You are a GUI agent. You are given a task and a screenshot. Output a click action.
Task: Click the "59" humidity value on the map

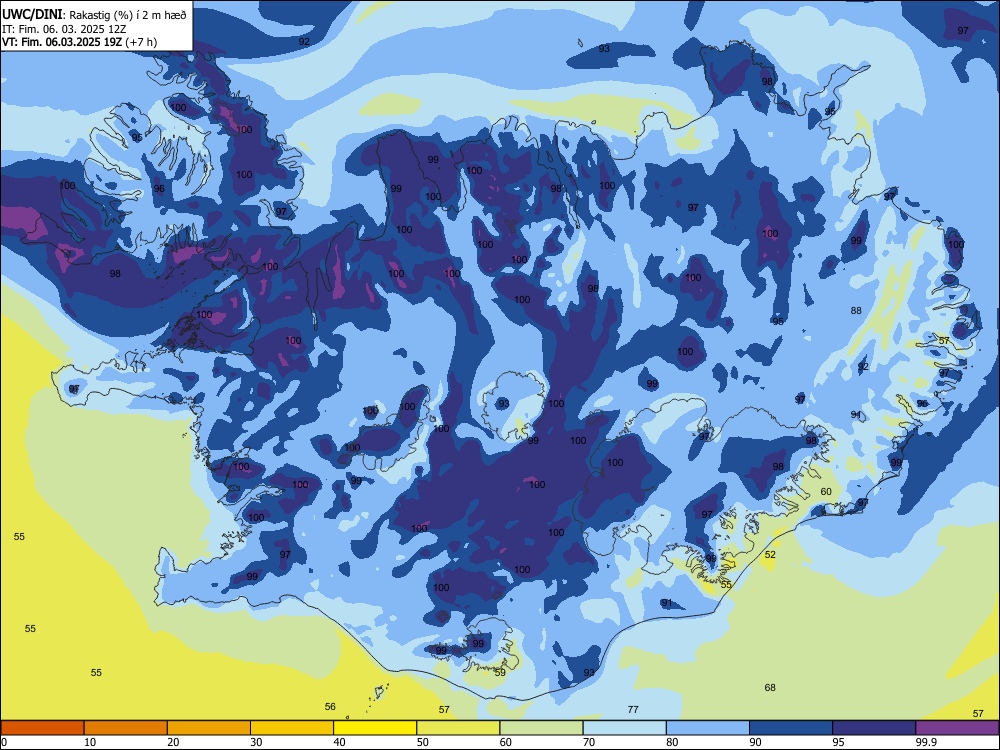pyautogui.click(x=500, y=672)
